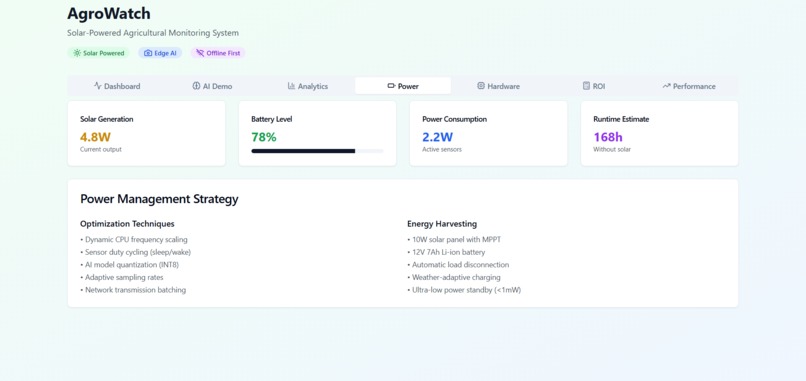Click the activity pulse icon on Dashboard tab
The width and height of the screenshot is (806, 381).
98,86
